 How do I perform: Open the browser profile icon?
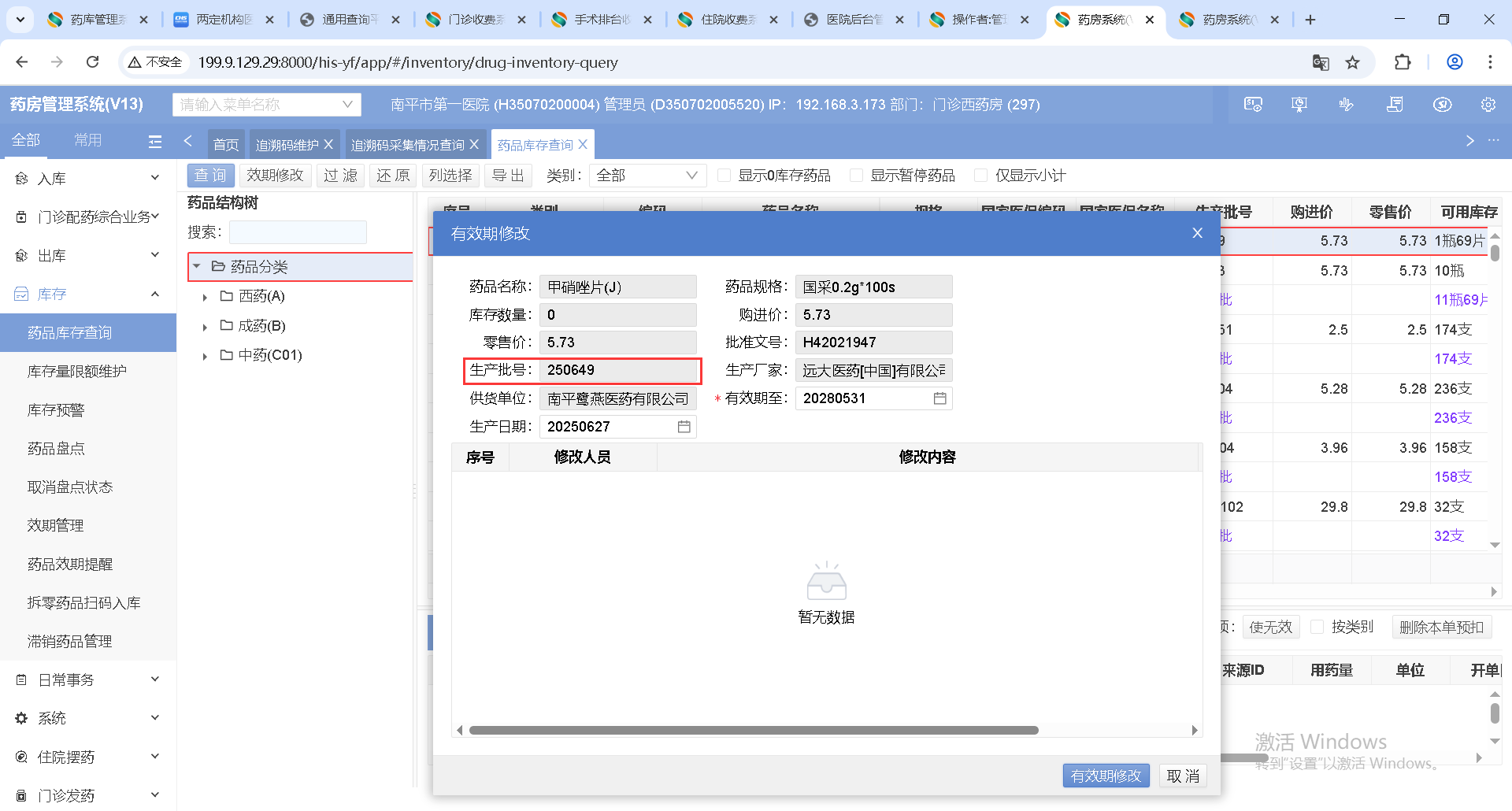1455,62
